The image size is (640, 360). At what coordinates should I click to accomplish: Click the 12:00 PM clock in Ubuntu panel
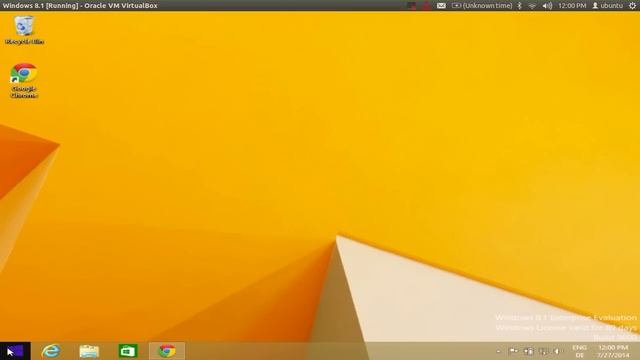point(572,6)
